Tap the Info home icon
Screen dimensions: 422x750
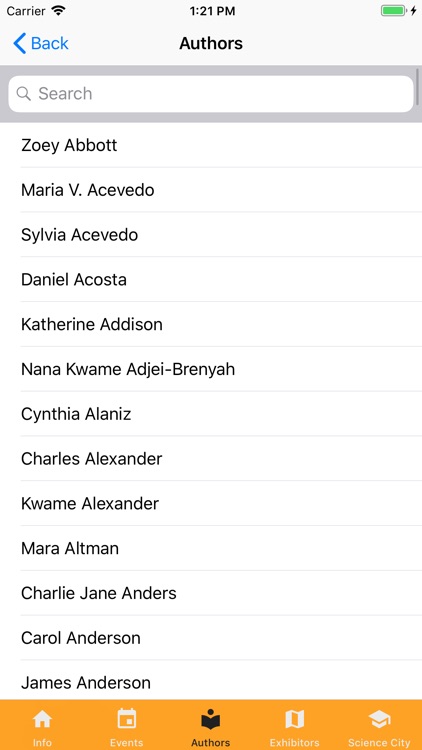(42, 719)
